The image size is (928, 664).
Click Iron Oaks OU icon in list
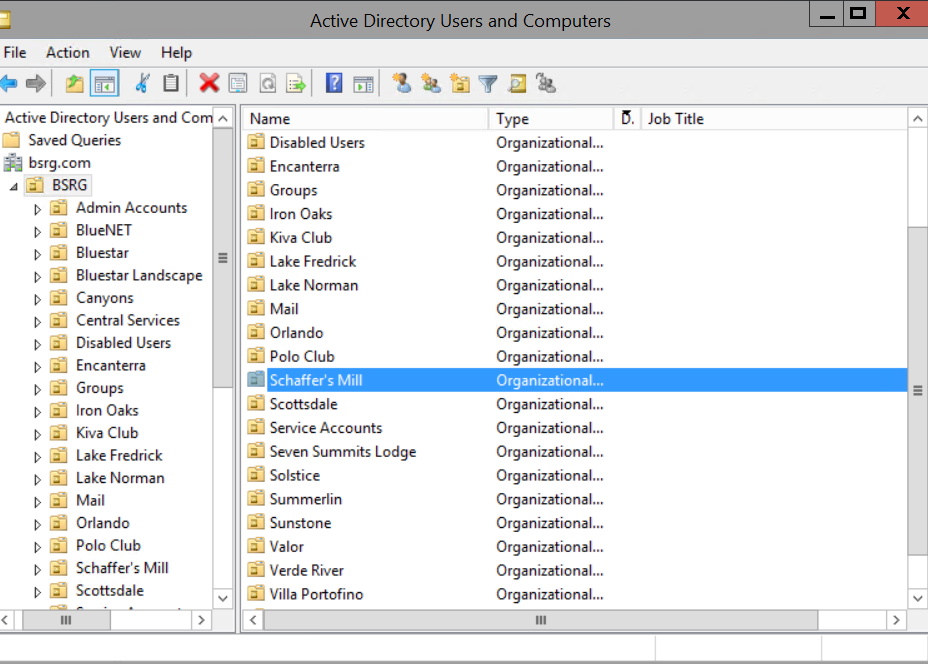(256, 214)
